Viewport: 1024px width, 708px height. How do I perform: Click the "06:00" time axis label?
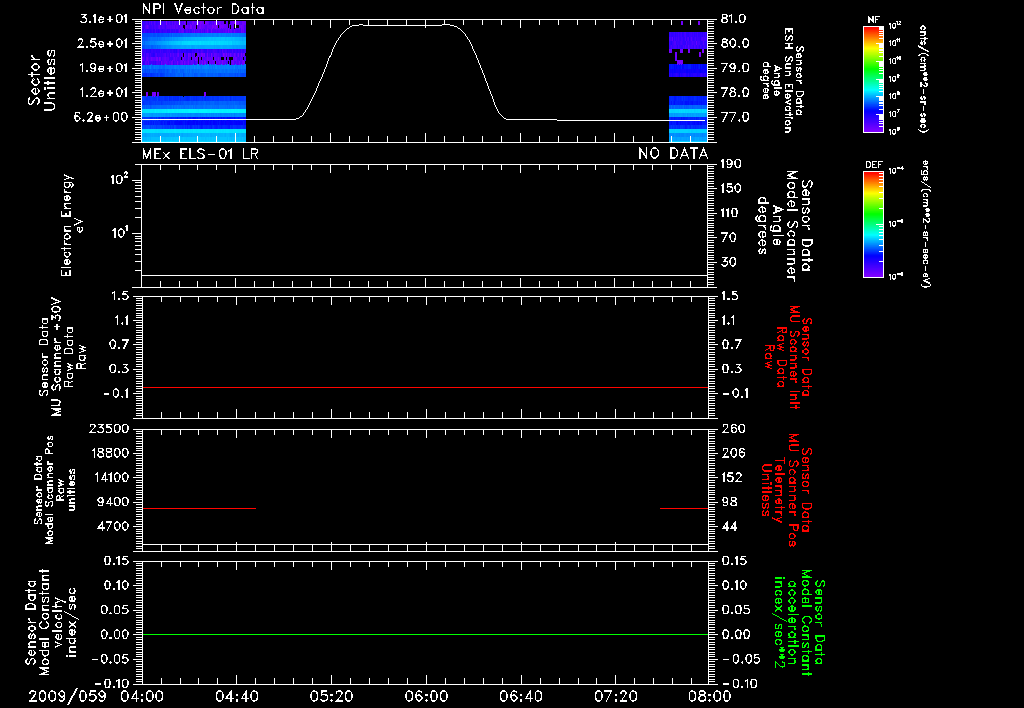click(x=426, y=696)
